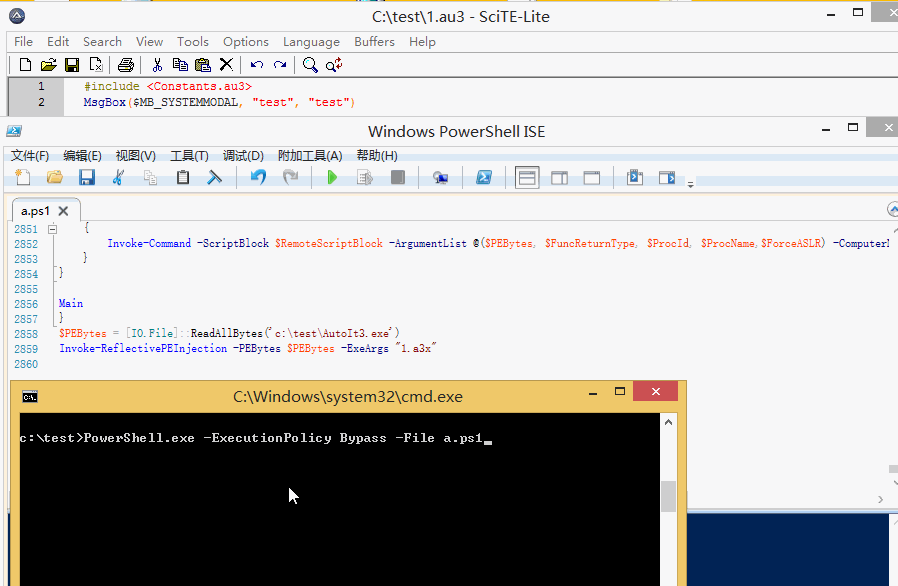The width and height of the screenshot is (898, 586).
Task: Click the Print icon in SciTE toolbar
Action: (x=126, y=64)
